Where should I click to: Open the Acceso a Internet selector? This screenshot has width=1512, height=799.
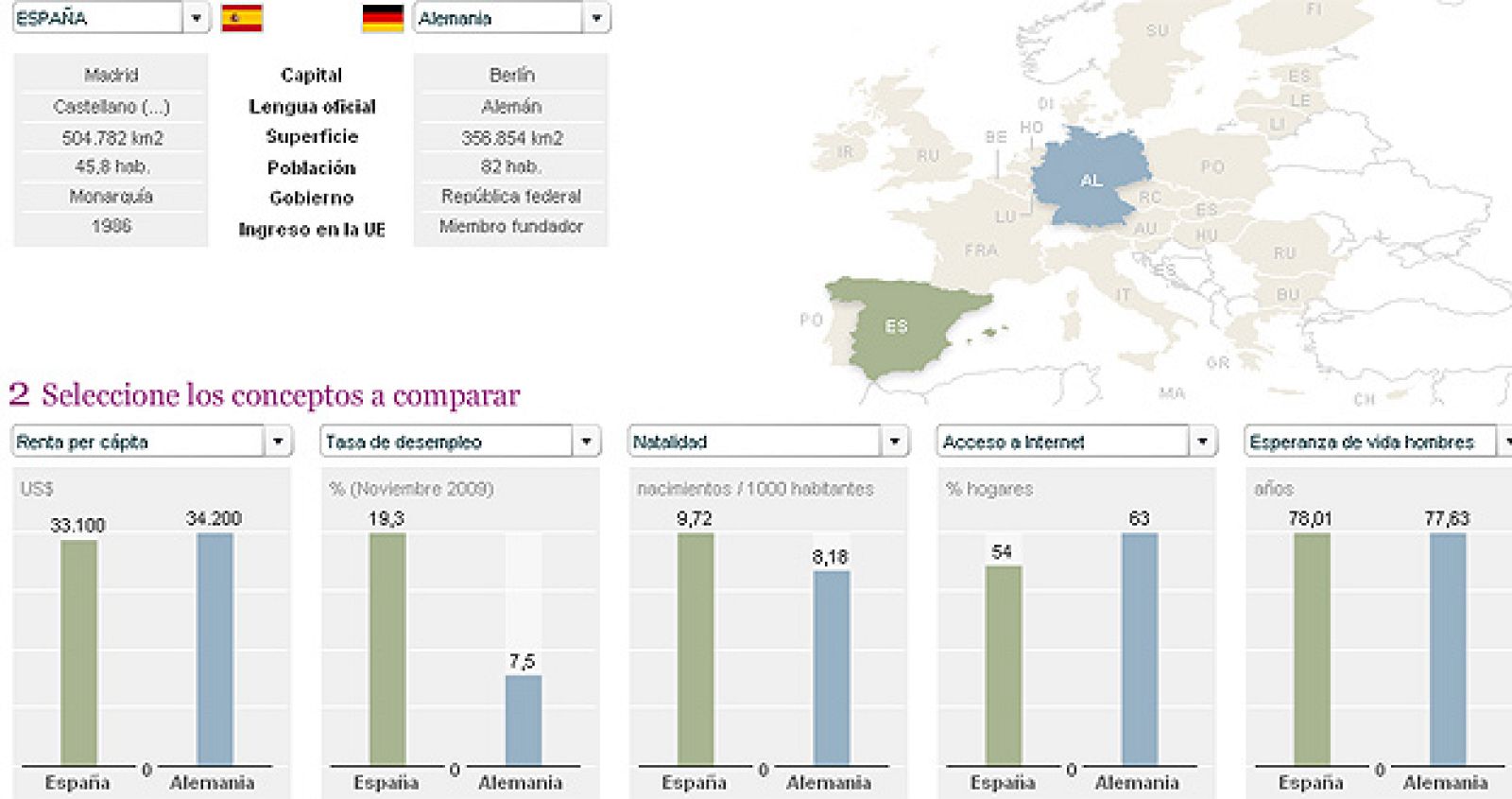tap(1202, 442)
